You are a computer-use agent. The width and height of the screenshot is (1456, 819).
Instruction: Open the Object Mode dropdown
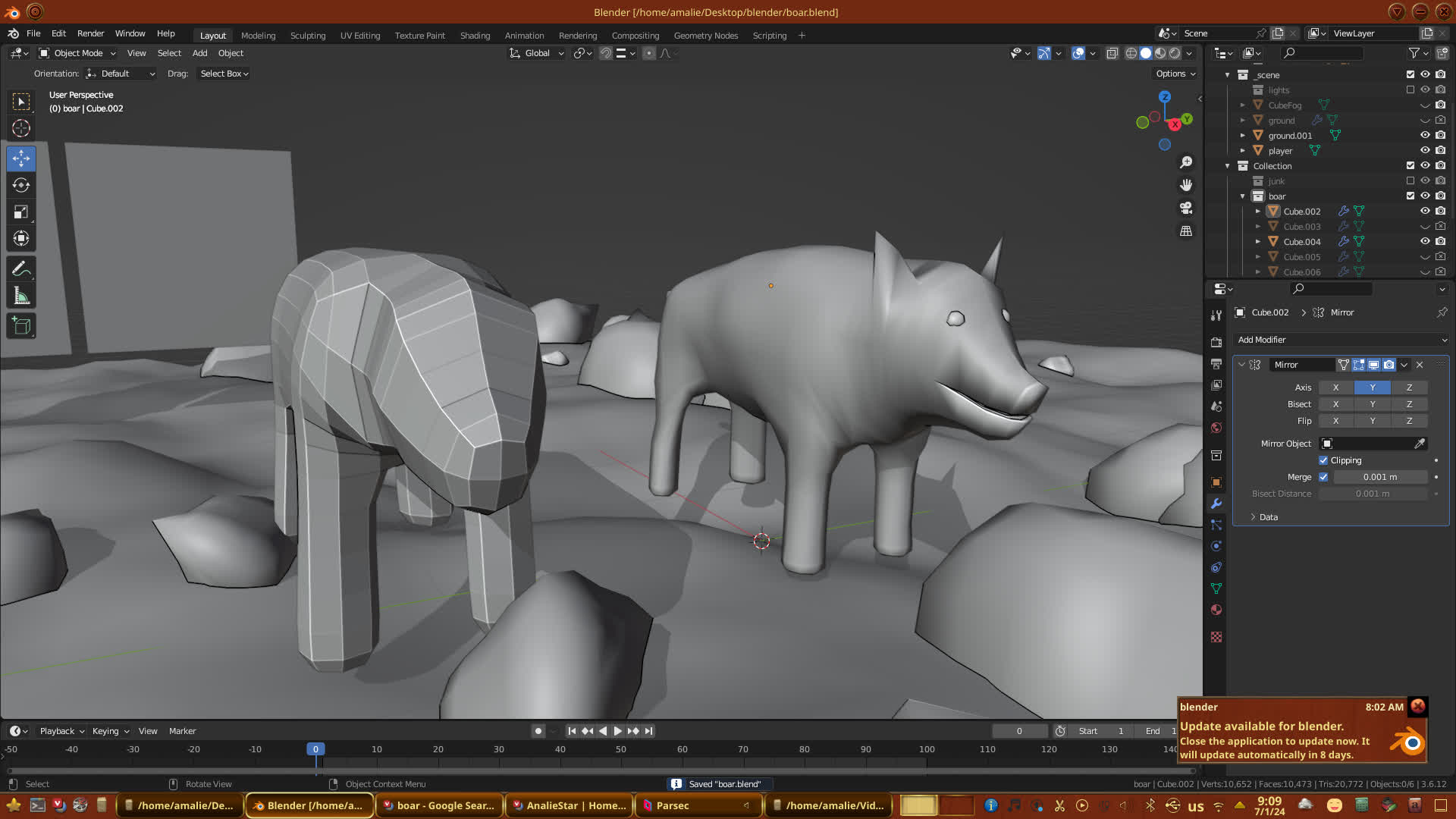[x=77, y=53]
